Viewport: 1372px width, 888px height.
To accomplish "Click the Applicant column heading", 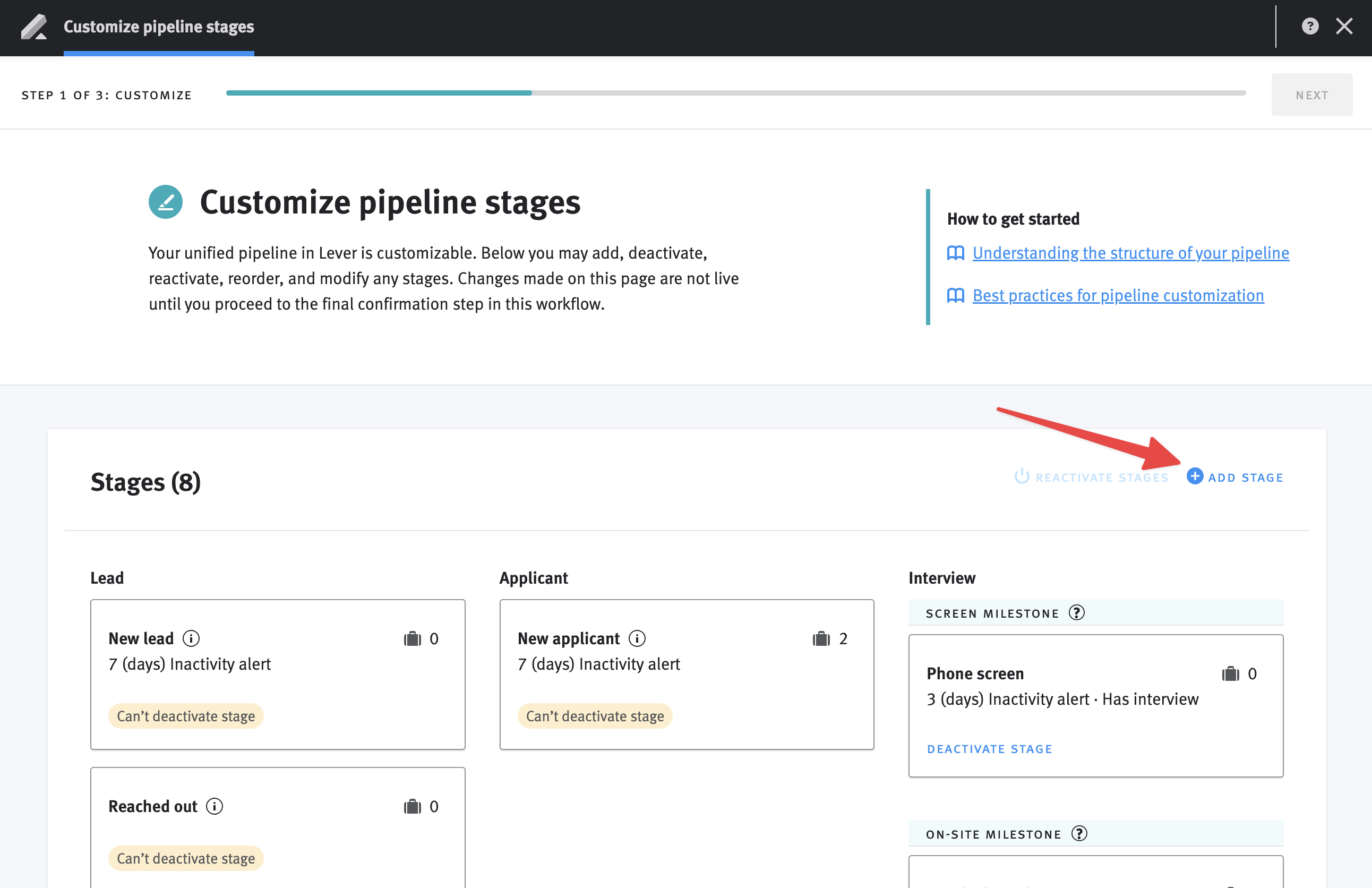I will click(x=533, y=578).
